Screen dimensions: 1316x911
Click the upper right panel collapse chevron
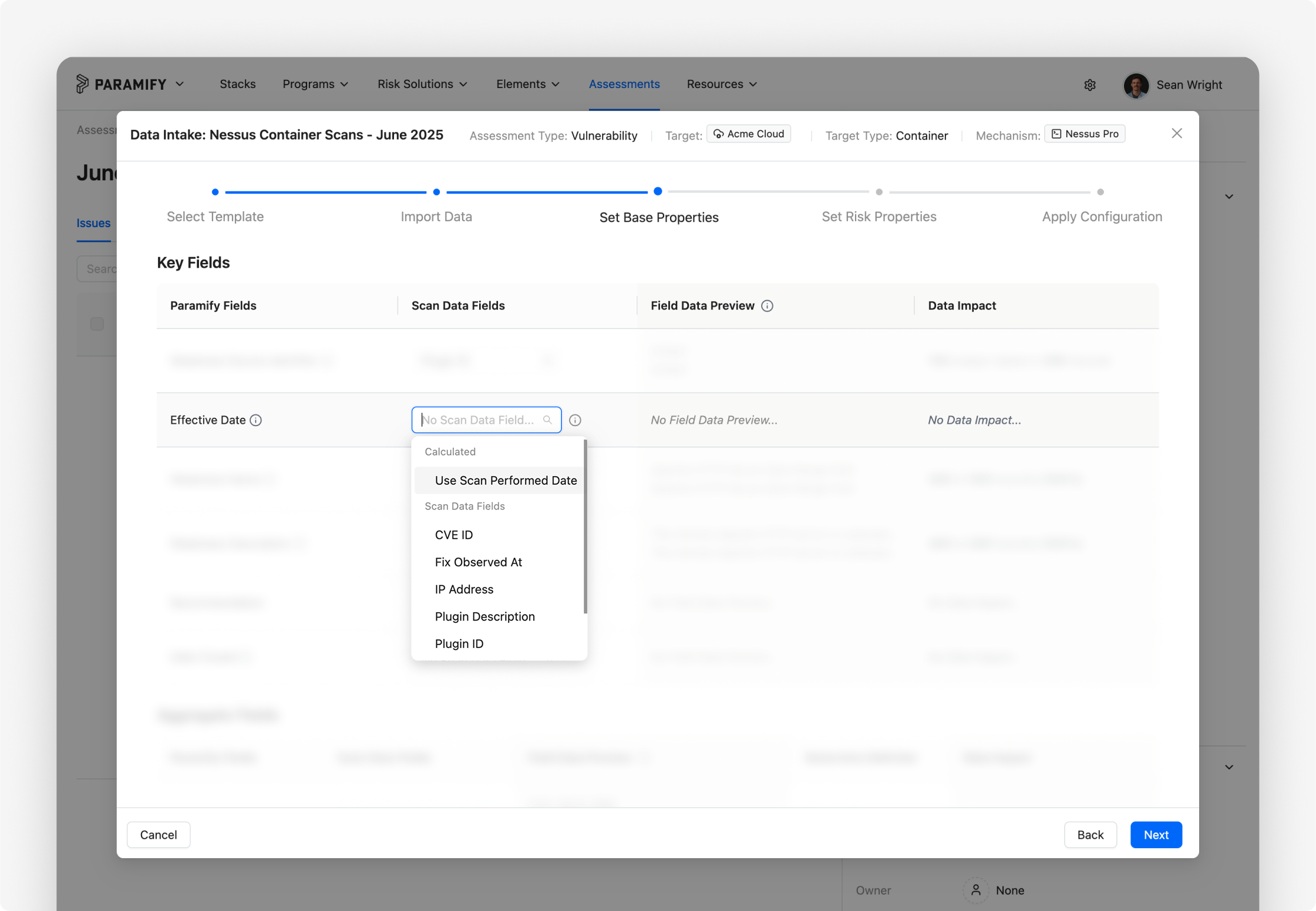tap(1229, 197)
